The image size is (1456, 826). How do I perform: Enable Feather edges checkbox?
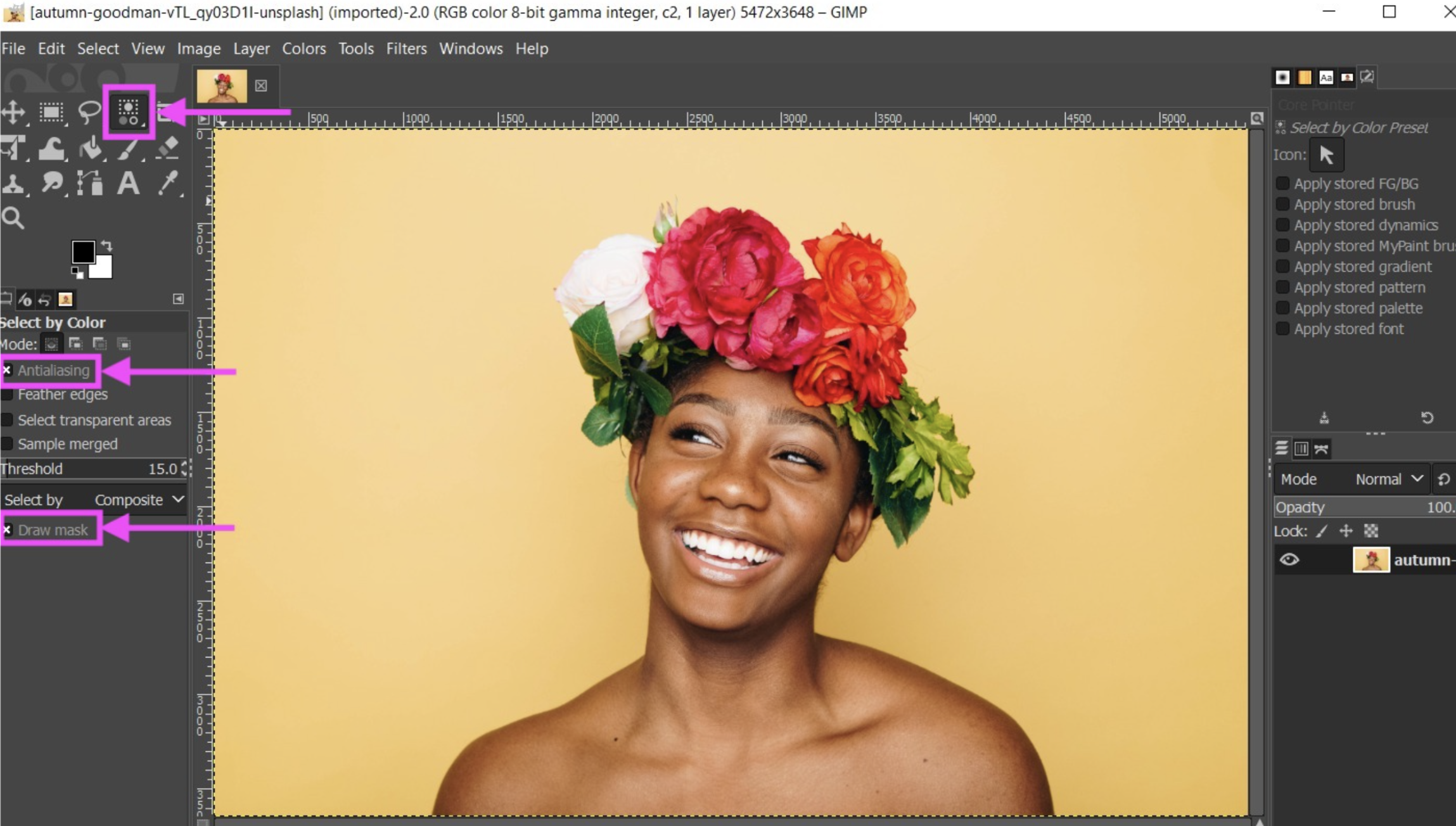[9, 394]
